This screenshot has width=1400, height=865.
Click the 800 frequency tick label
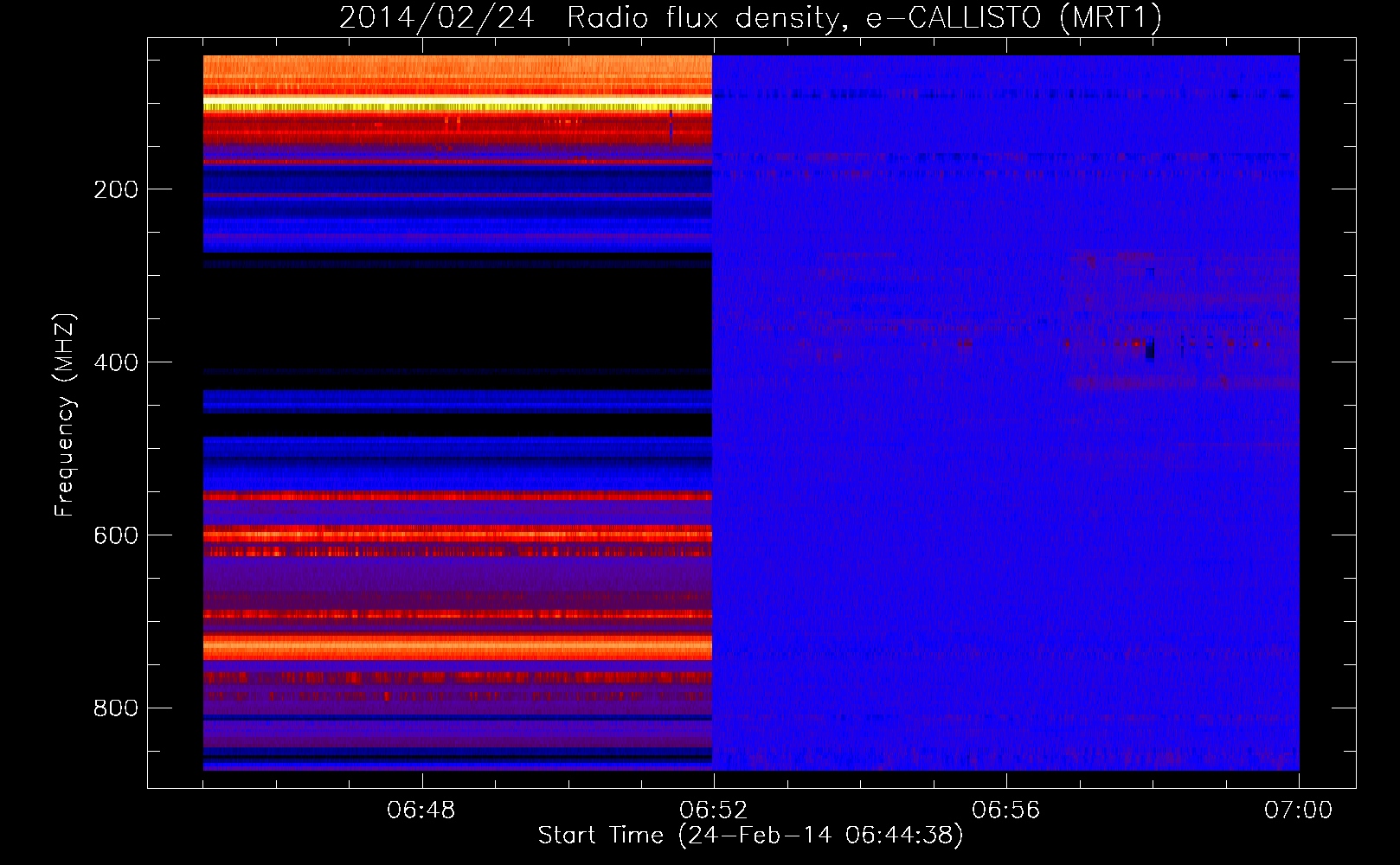coord(116,708)
